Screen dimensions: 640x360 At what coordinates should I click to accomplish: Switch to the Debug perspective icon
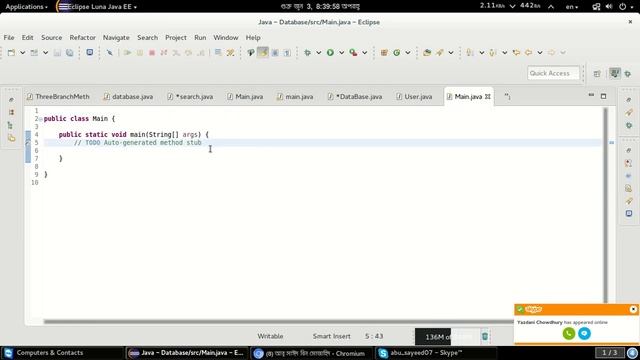click(x=628, y=73)
